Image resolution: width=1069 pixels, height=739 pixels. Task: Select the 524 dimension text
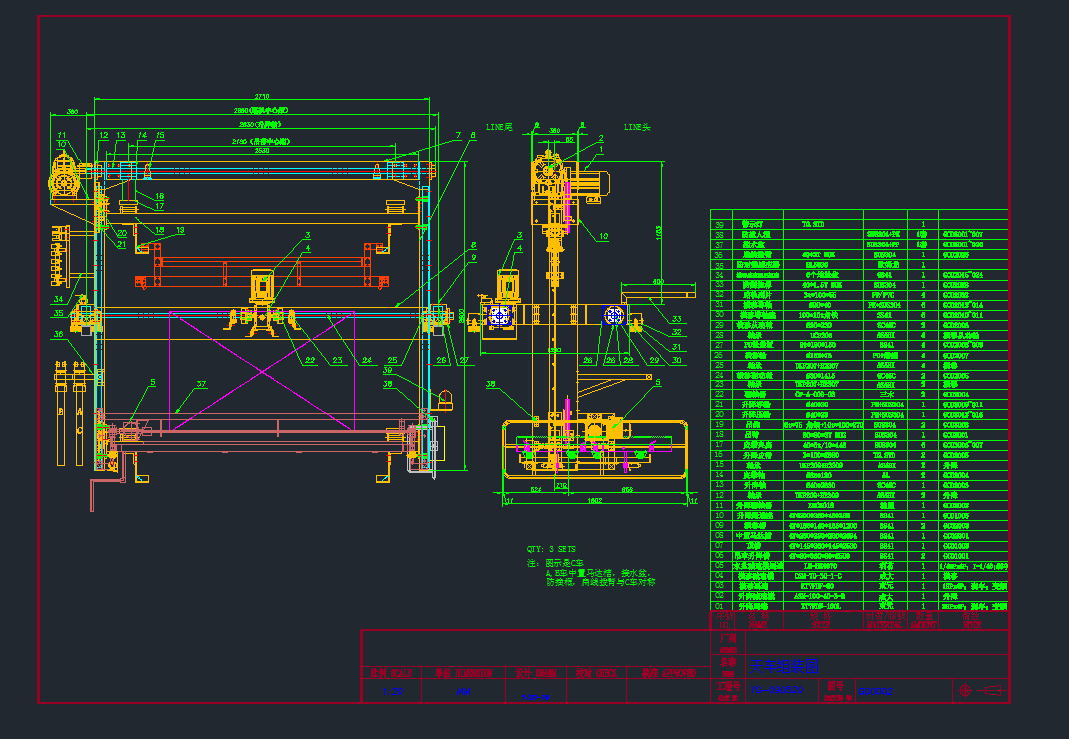(536, 489)
